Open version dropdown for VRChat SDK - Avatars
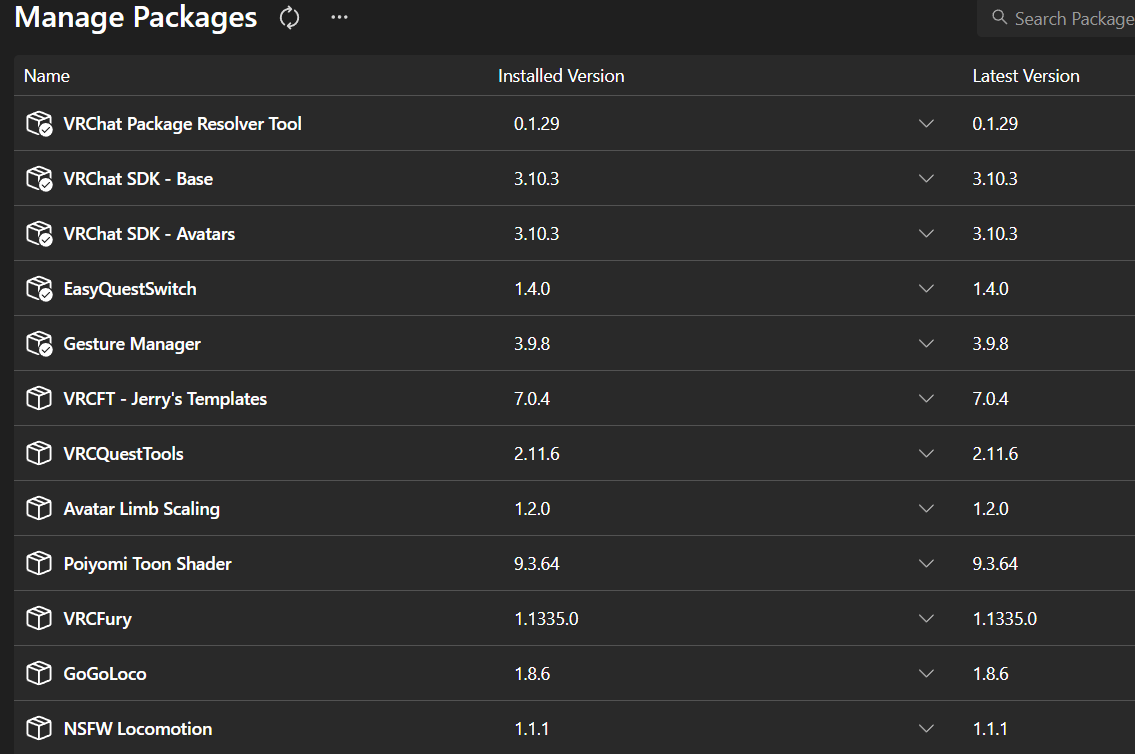Image resolution: width=1135 pixels, height=754 pixels. click(926, 234)
